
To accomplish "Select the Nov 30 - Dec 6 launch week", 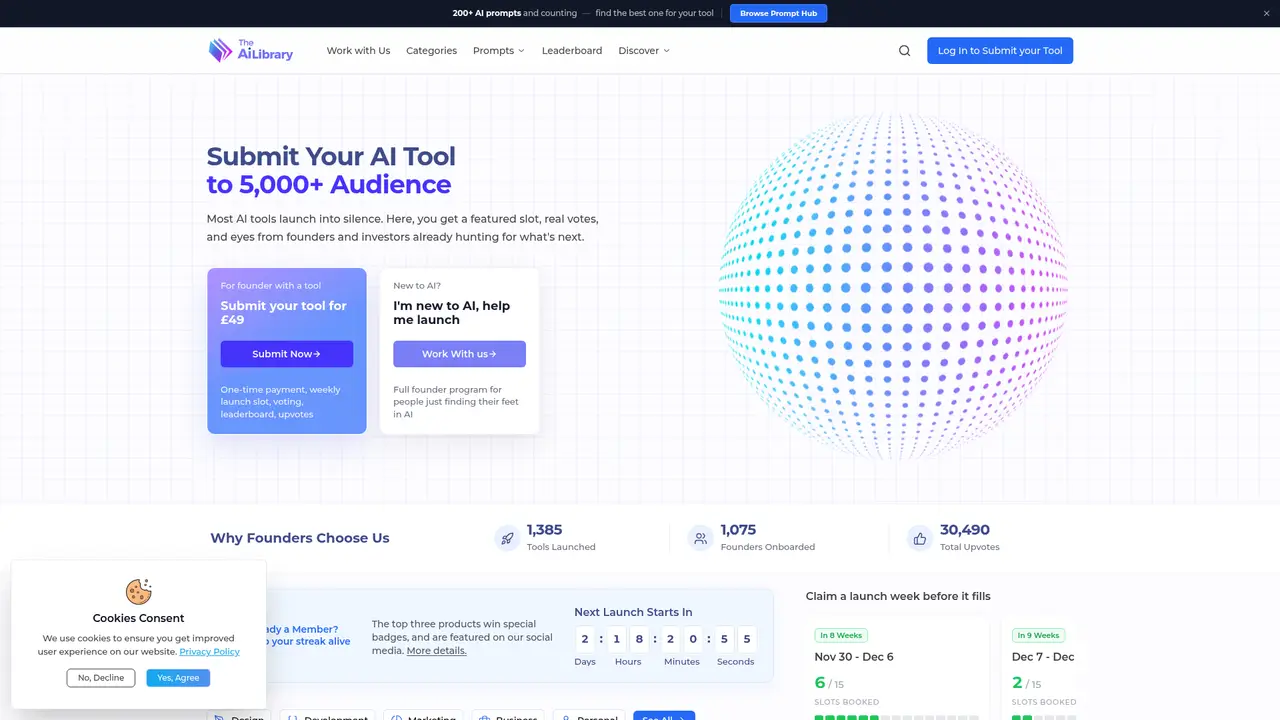I will click(x=854, y=657).
